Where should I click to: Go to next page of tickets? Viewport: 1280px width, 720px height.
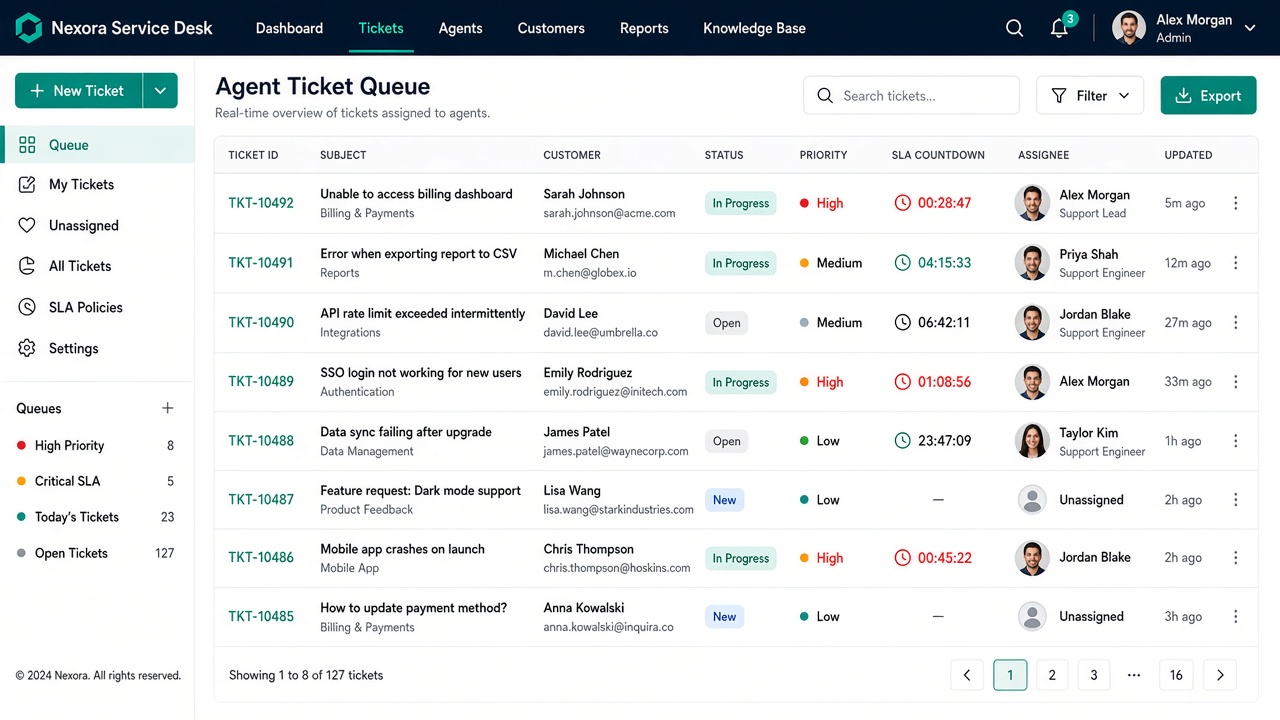1220,675
